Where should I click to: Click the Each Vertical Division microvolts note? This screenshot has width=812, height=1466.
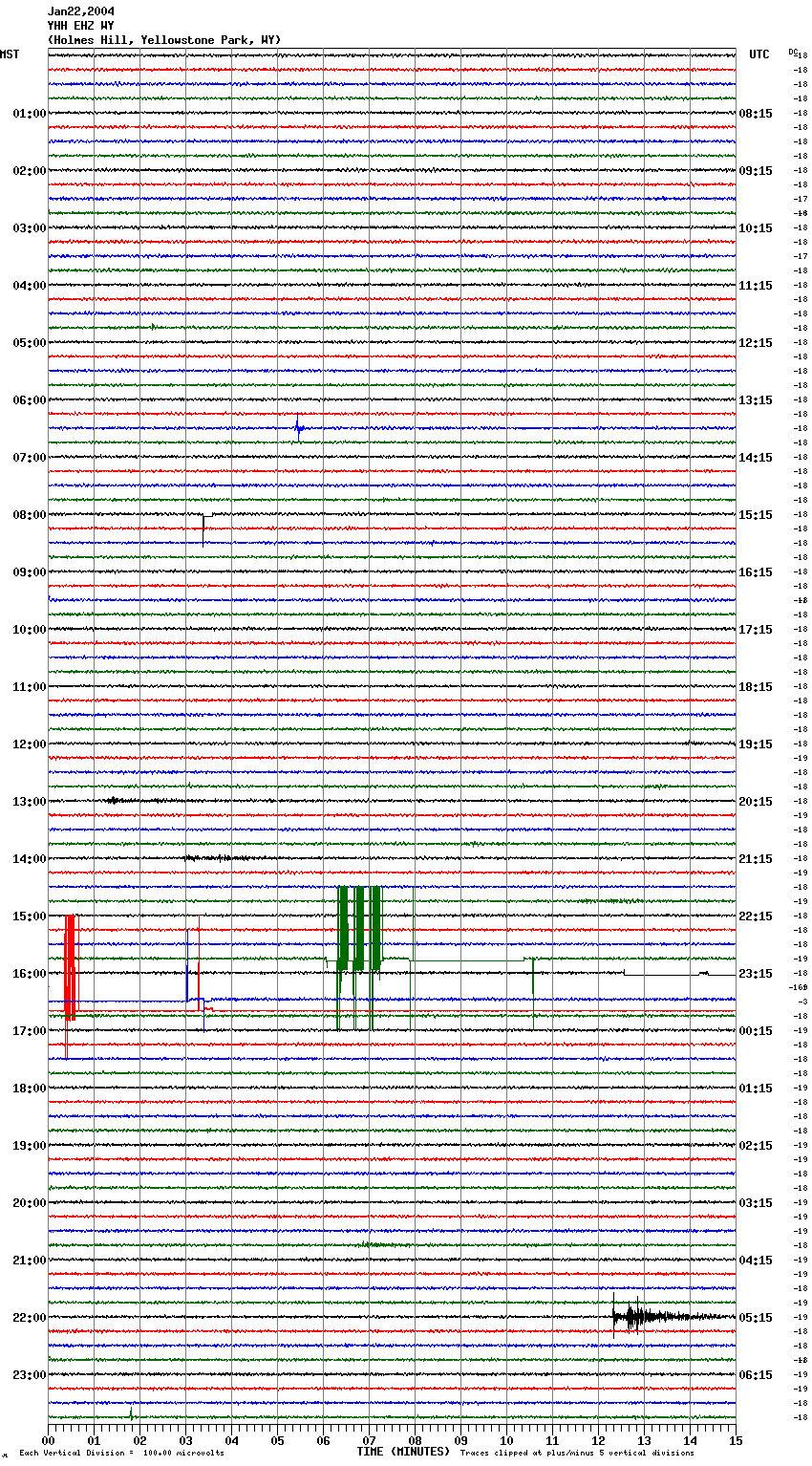(x=122, y=1453)
